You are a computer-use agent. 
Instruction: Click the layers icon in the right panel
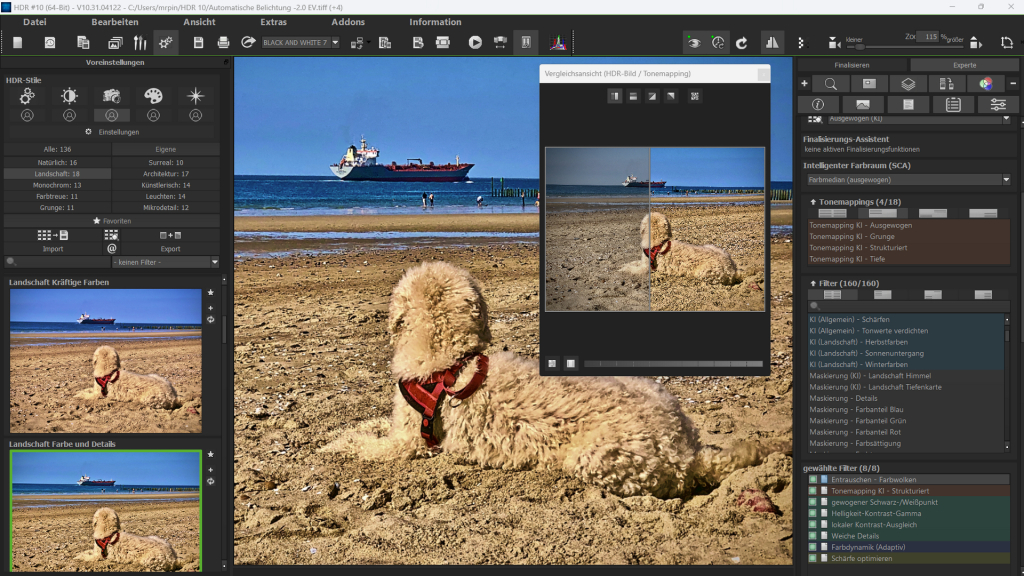[909, 83]
